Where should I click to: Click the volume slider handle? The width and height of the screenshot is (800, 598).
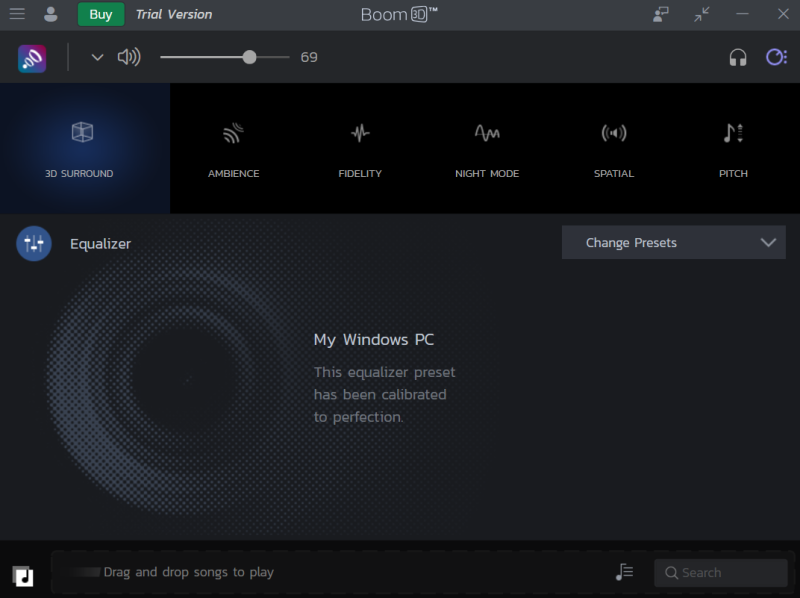pos(249,57)
